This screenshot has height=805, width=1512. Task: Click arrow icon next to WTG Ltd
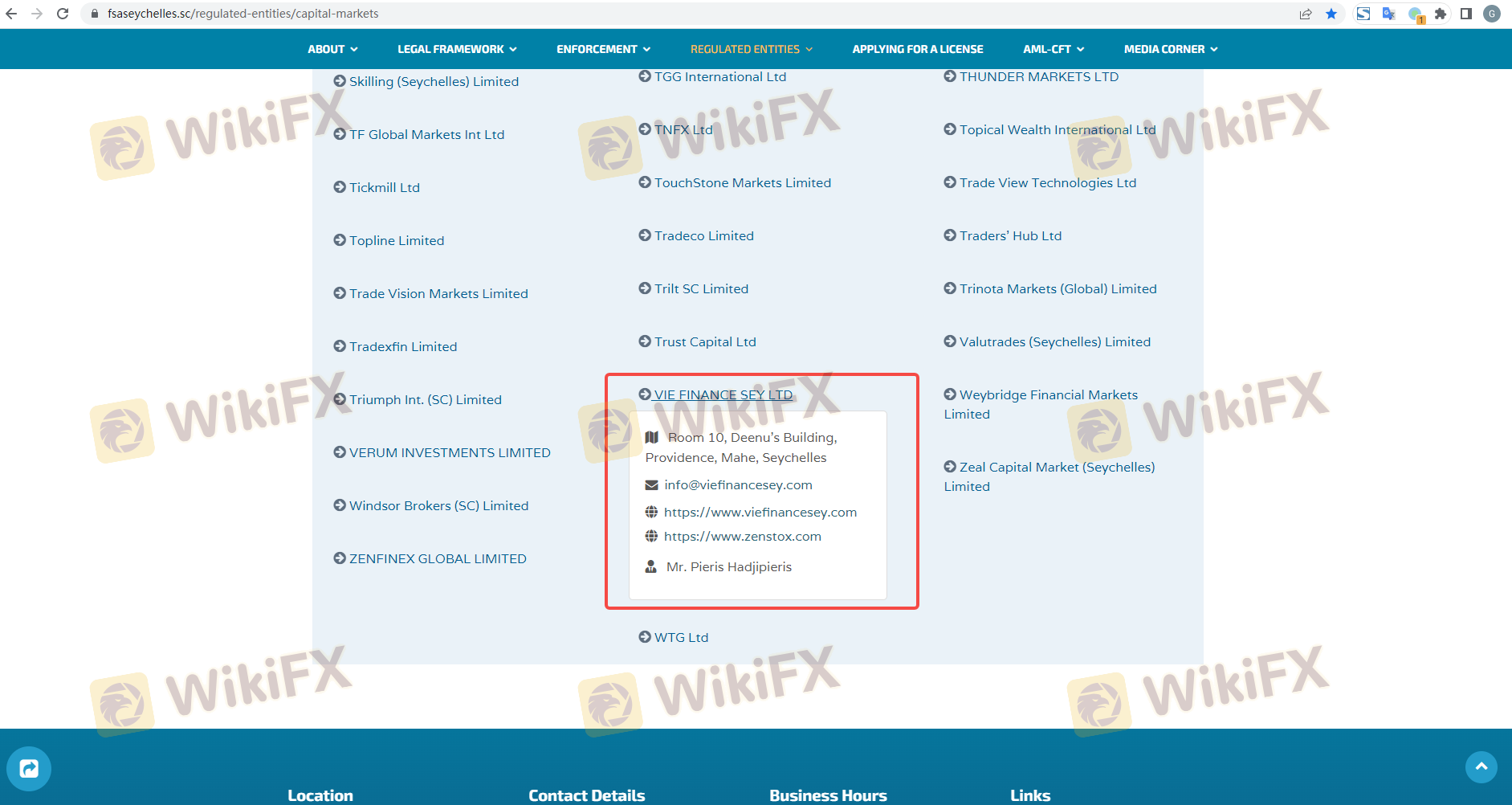(x=645, y=637)
